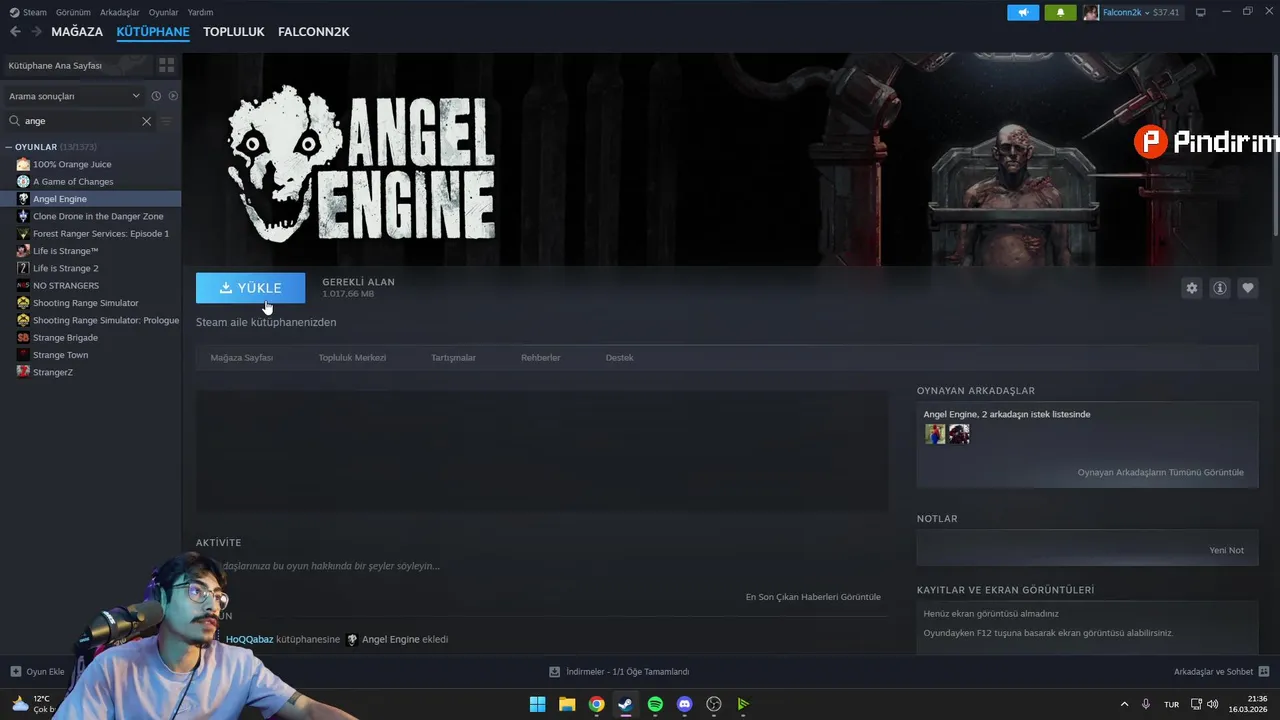Open advanced search filters icon
The width and height of the screenshot is (1280, 720).
click(x=167, y=121)
